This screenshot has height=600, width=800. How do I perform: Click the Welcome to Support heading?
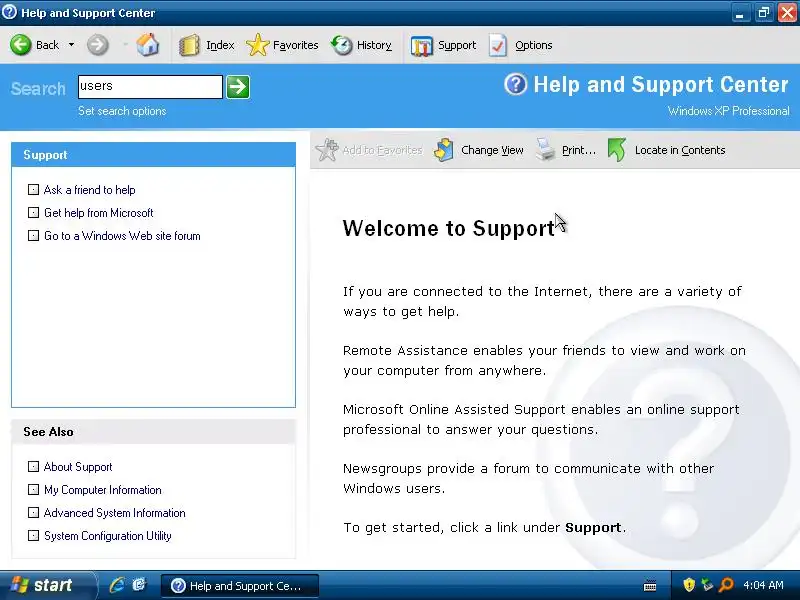(448, 228)
